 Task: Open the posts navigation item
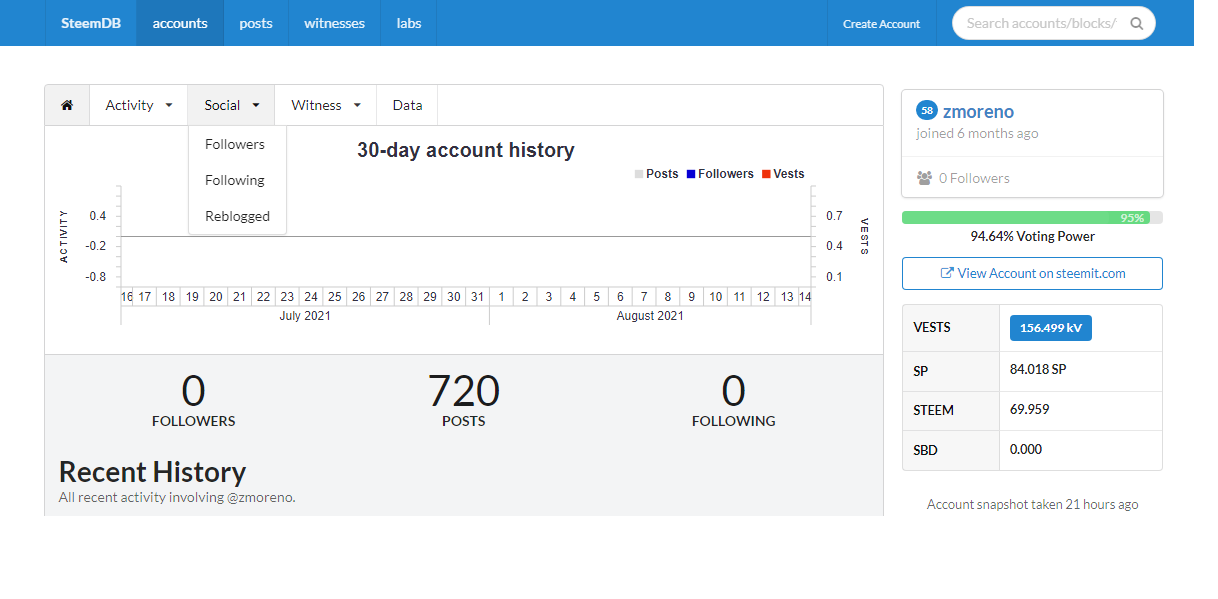pos(256,23)
